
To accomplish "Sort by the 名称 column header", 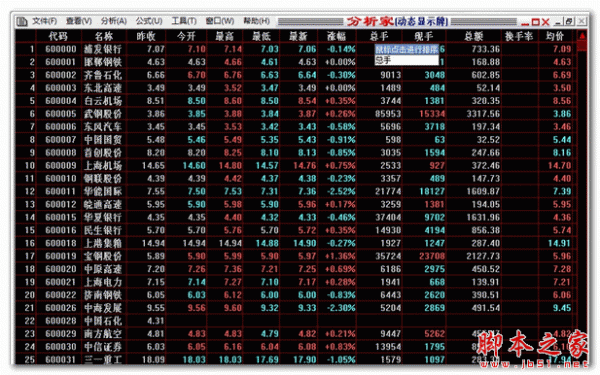I will tap(103, 36).
